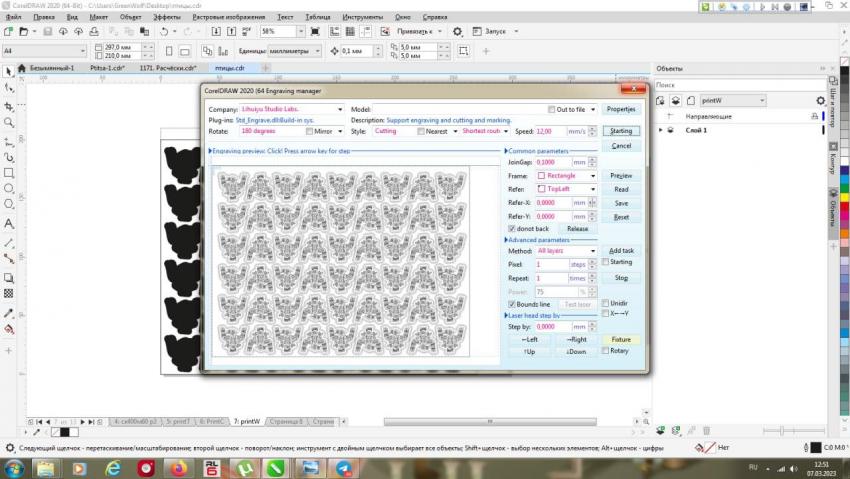850x479 pixels.
Task: Open Firefox from the taskbar
Action: [x=178, y=468]
